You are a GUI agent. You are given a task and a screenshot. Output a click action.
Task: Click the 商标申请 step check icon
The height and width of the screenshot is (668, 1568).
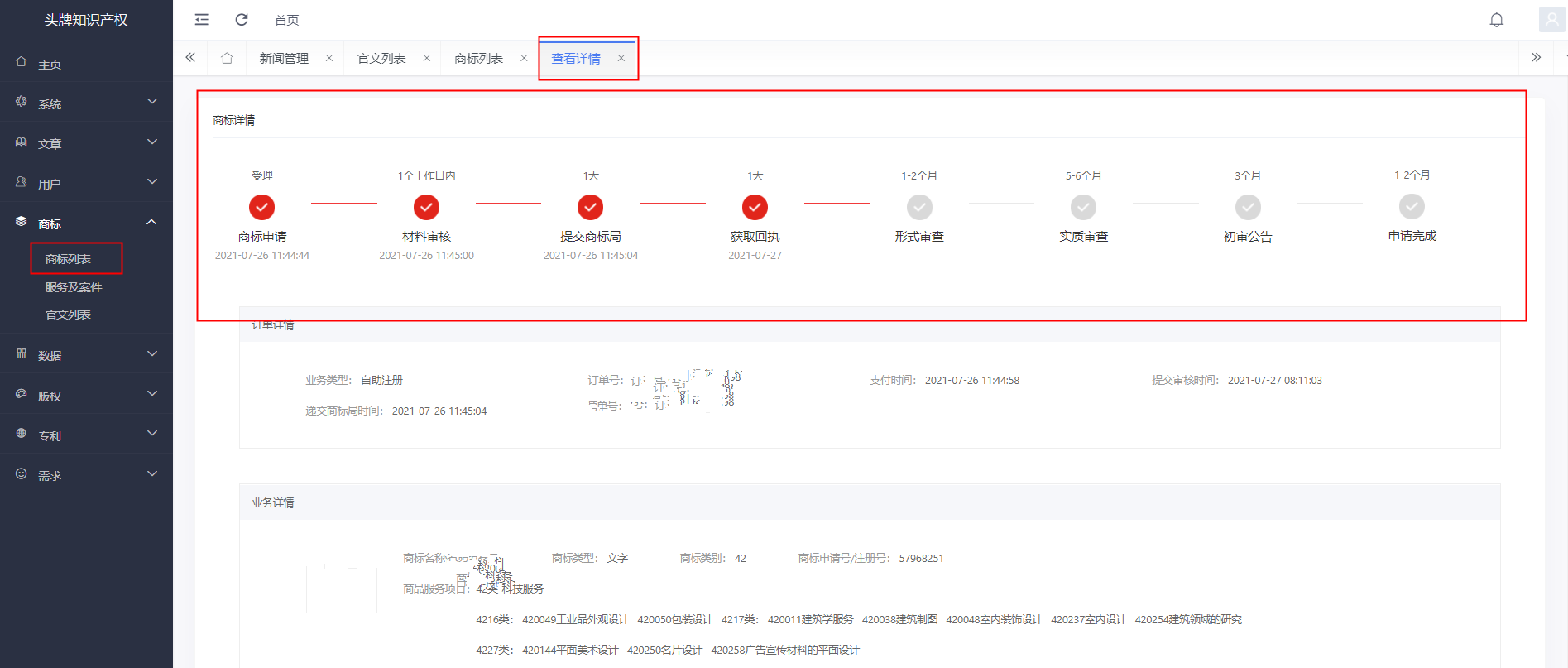[x=262, y=207]
